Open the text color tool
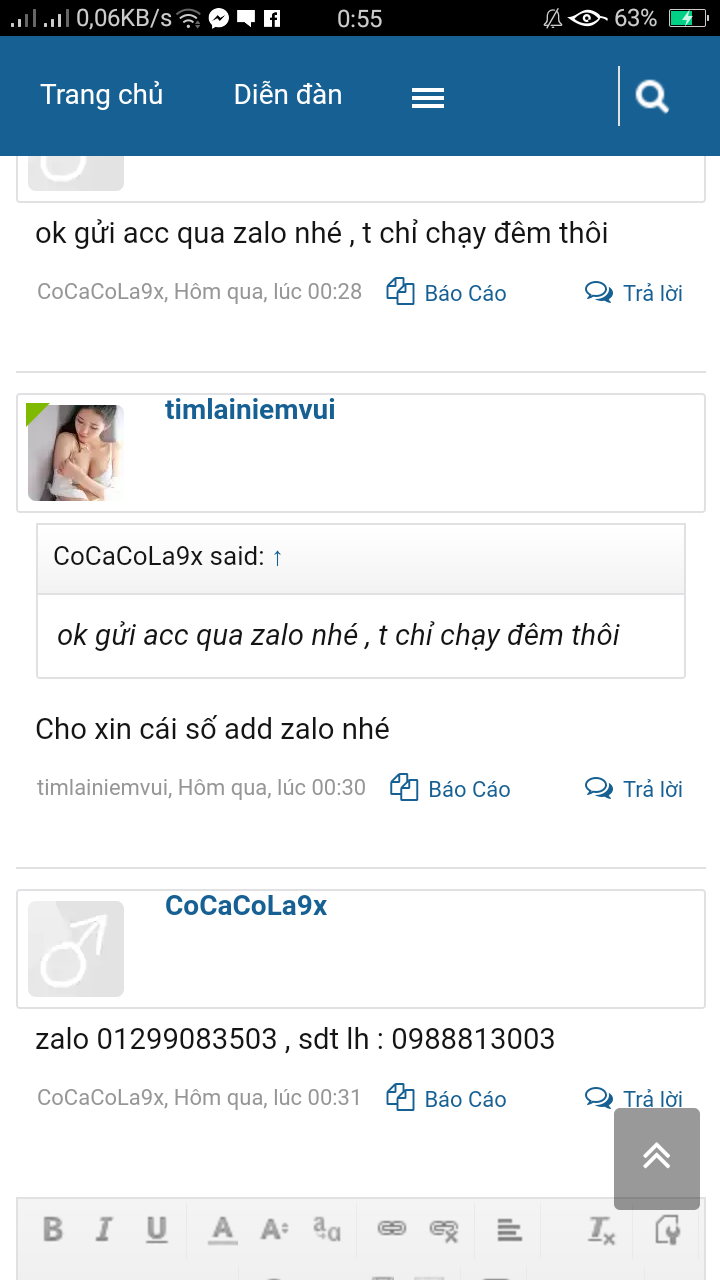 pos(221,1230)
